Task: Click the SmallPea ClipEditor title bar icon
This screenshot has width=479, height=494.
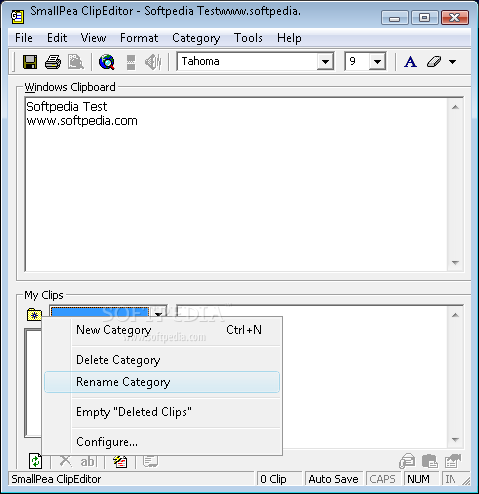Action: (x=18, y=17)
